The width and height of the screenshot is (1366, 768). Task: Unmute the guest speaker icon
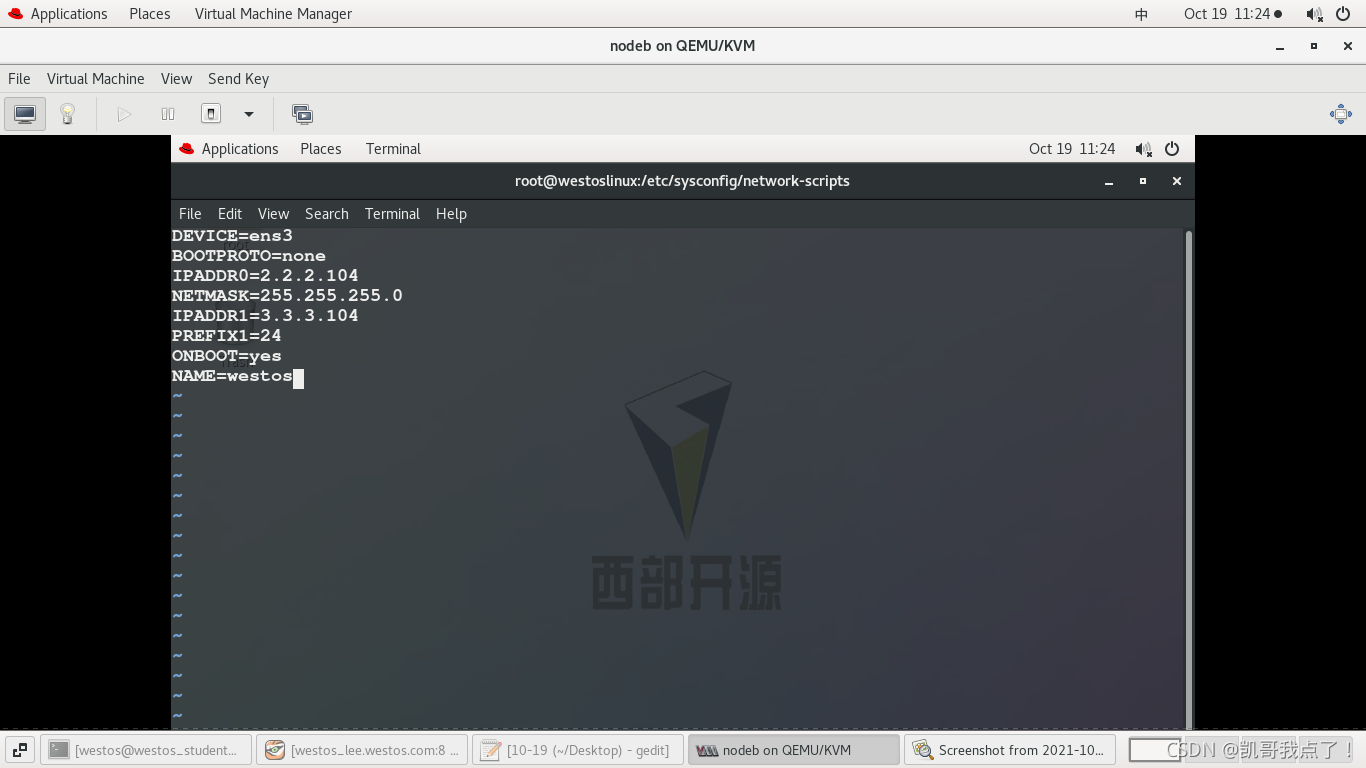click(x=1143, y=148)
